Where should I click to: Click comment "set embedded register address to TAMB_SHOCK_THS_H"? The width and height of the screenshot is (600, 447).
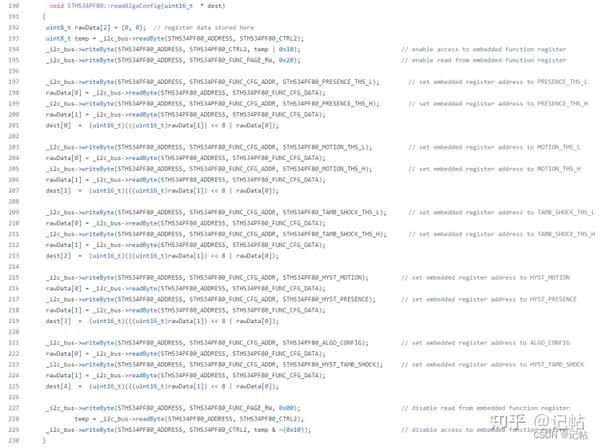pyautogui.click(x=507, y=234)
